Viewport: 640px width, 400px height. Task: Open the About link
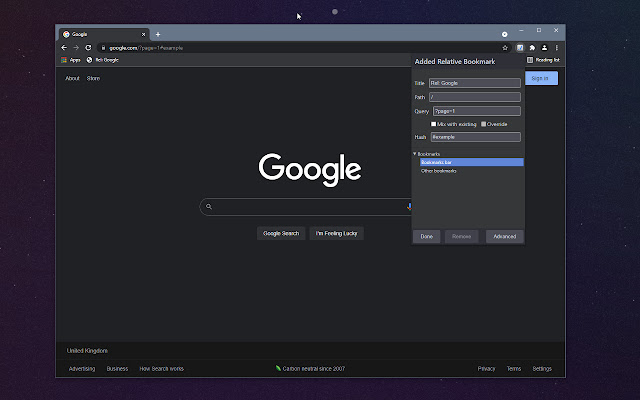point(72,78)
